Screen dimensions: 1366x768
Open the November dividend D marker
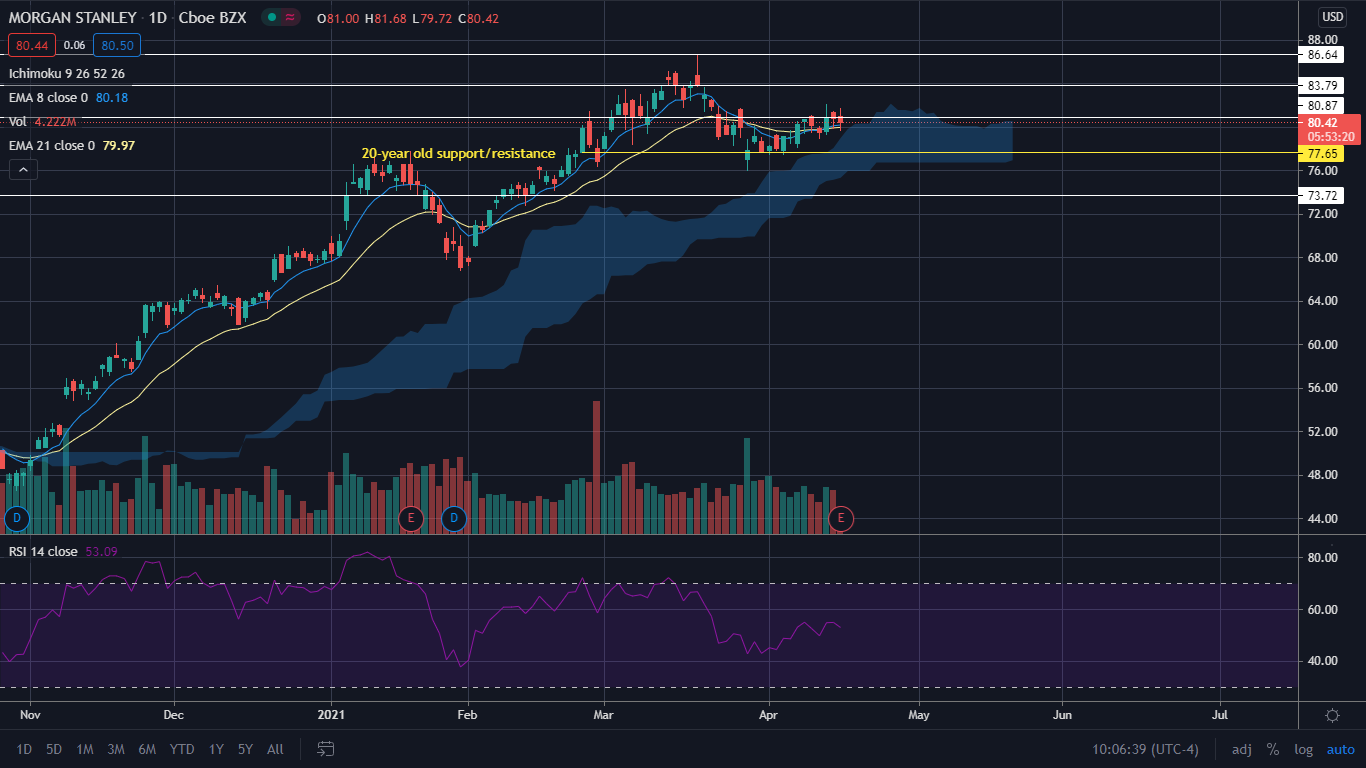(16, 518)
